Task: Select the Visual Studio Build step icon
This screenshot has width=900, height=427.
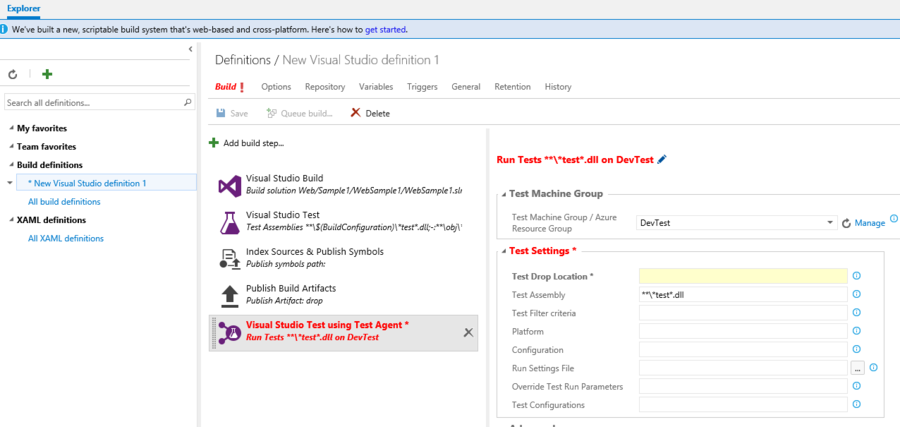Action: point(230,186)
